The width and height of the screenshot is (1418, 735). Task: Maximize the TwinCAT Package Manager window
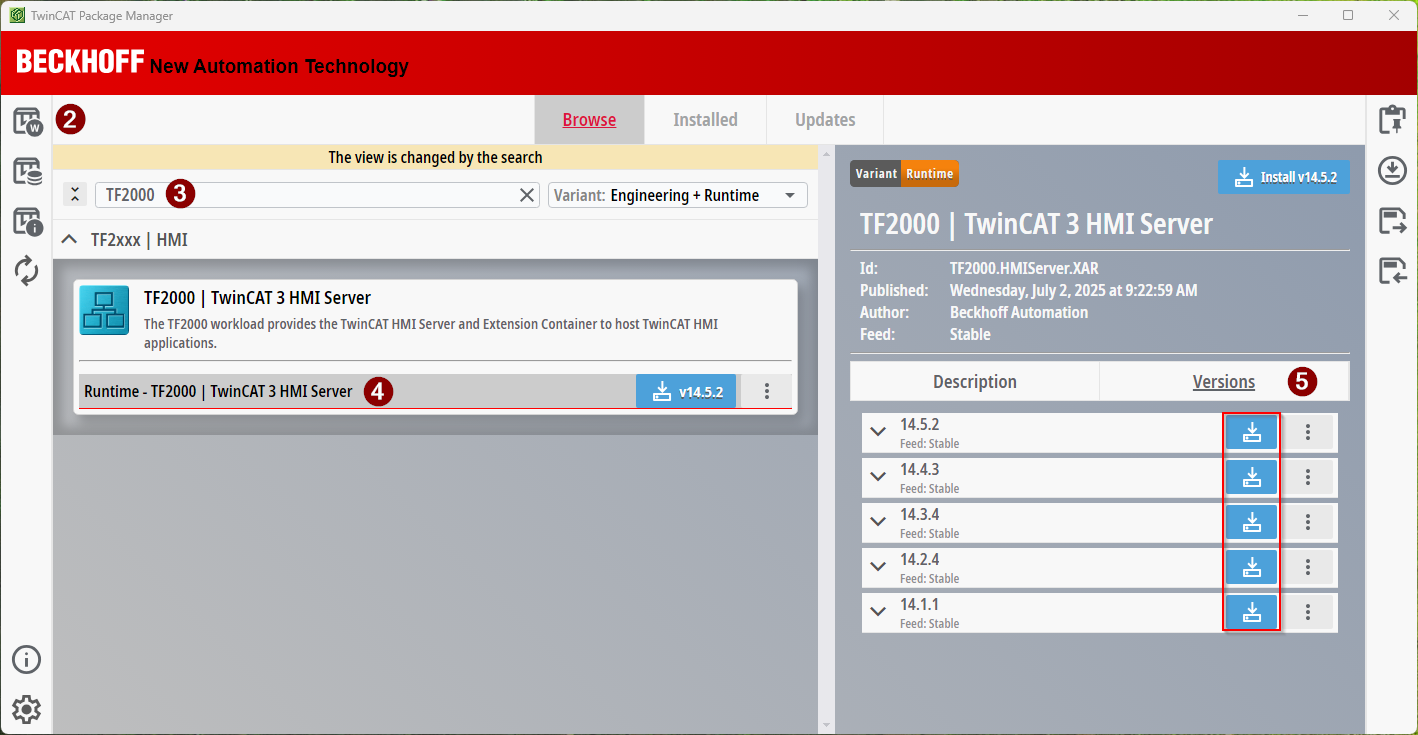pos(1347,15)
